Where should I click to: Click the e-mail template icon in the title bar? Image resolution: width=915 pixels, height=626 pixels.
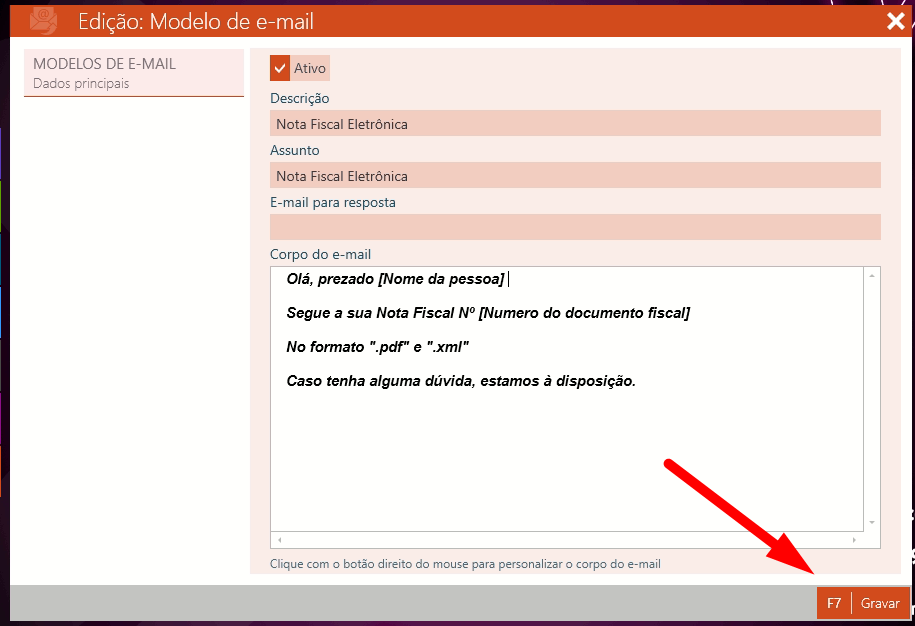(43, 21)
